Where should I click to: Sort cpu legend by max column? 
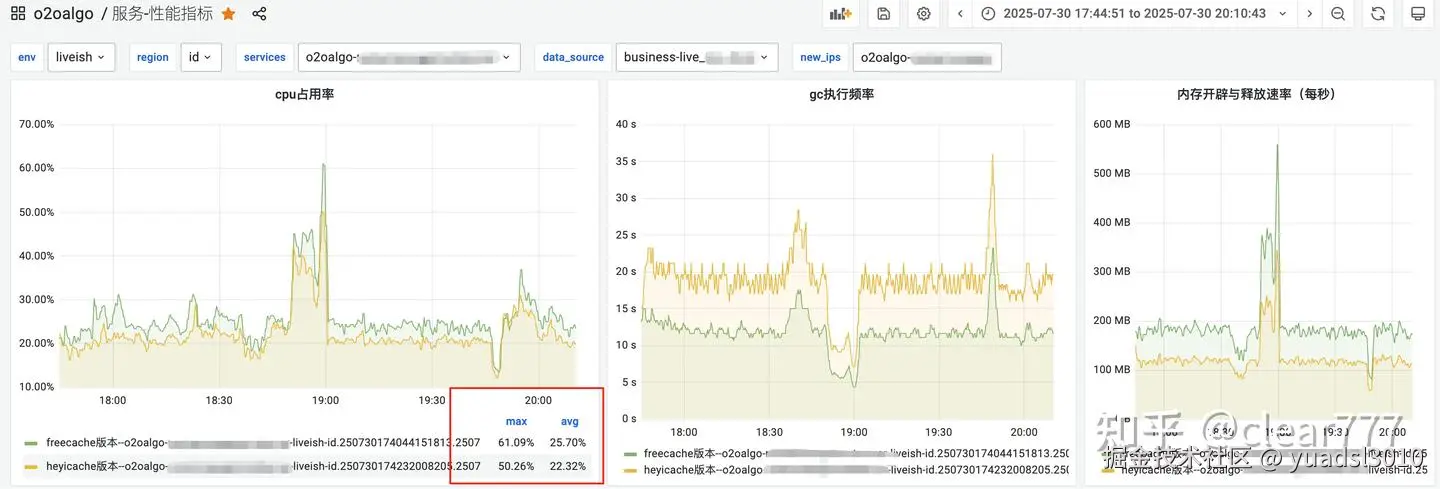point(517,421)
